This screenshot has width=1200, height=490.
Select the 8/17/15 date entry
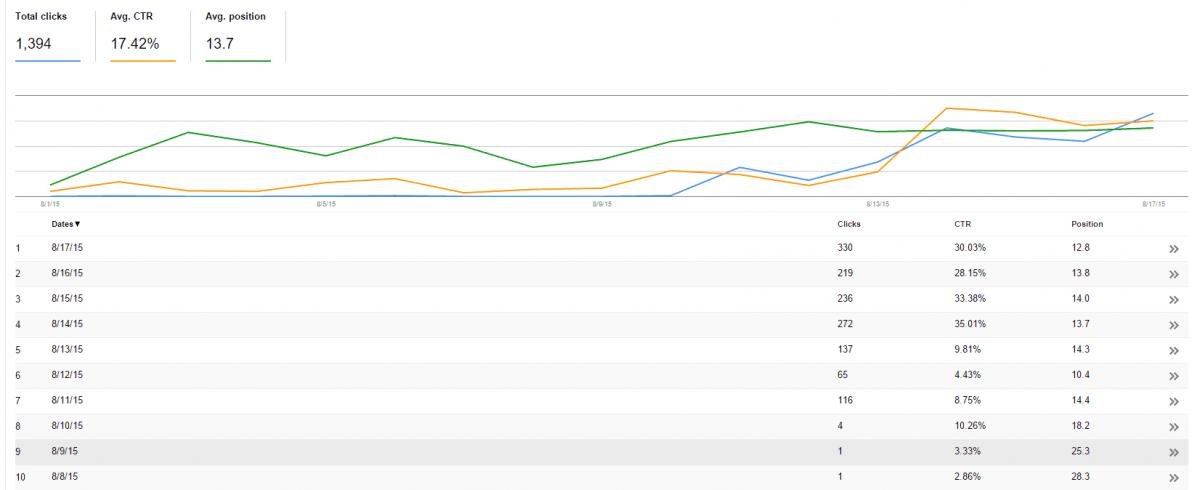click(x=66, y=248)
